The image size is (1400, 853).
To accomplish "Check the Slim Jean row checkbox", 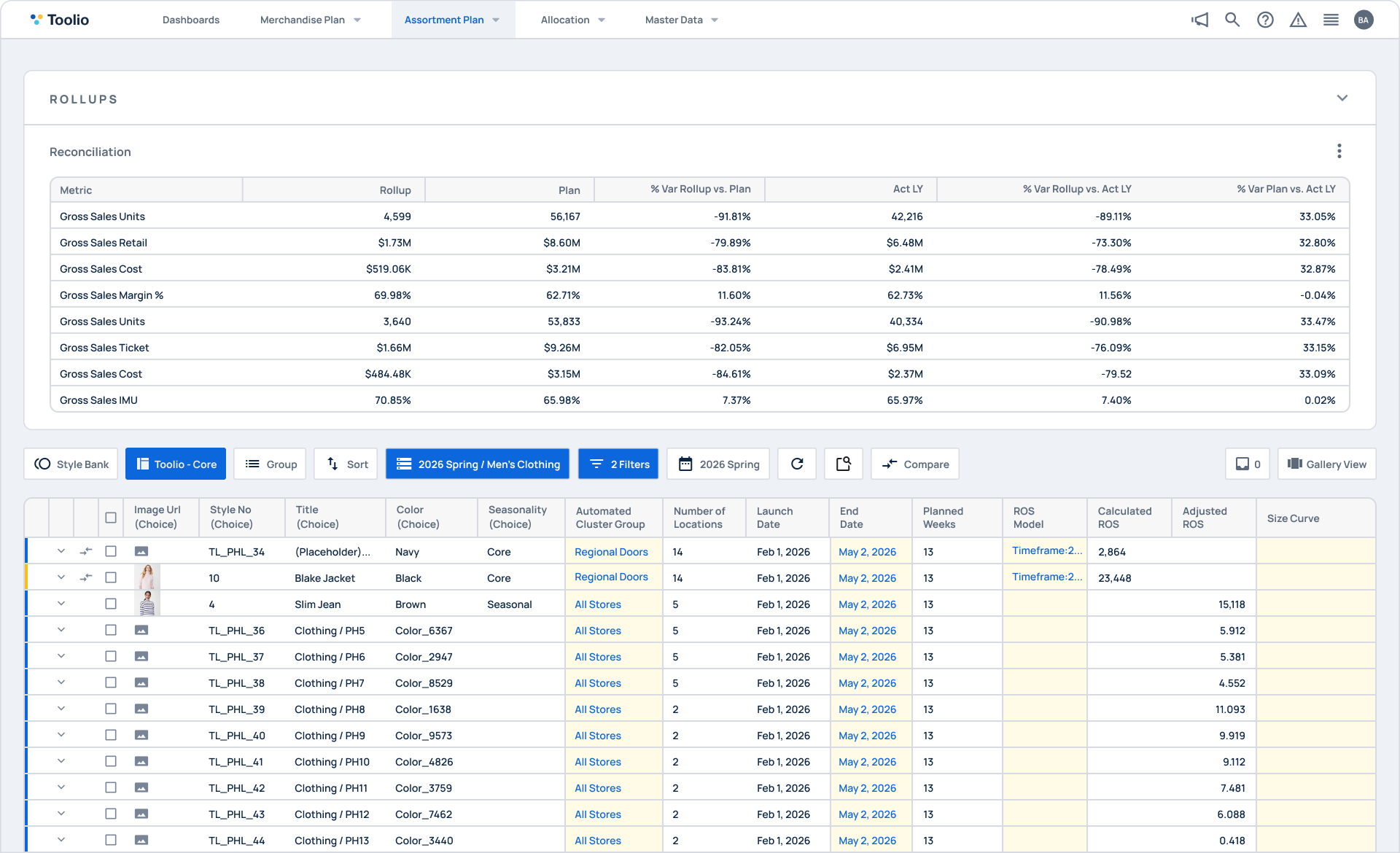I will pos(111,604).
